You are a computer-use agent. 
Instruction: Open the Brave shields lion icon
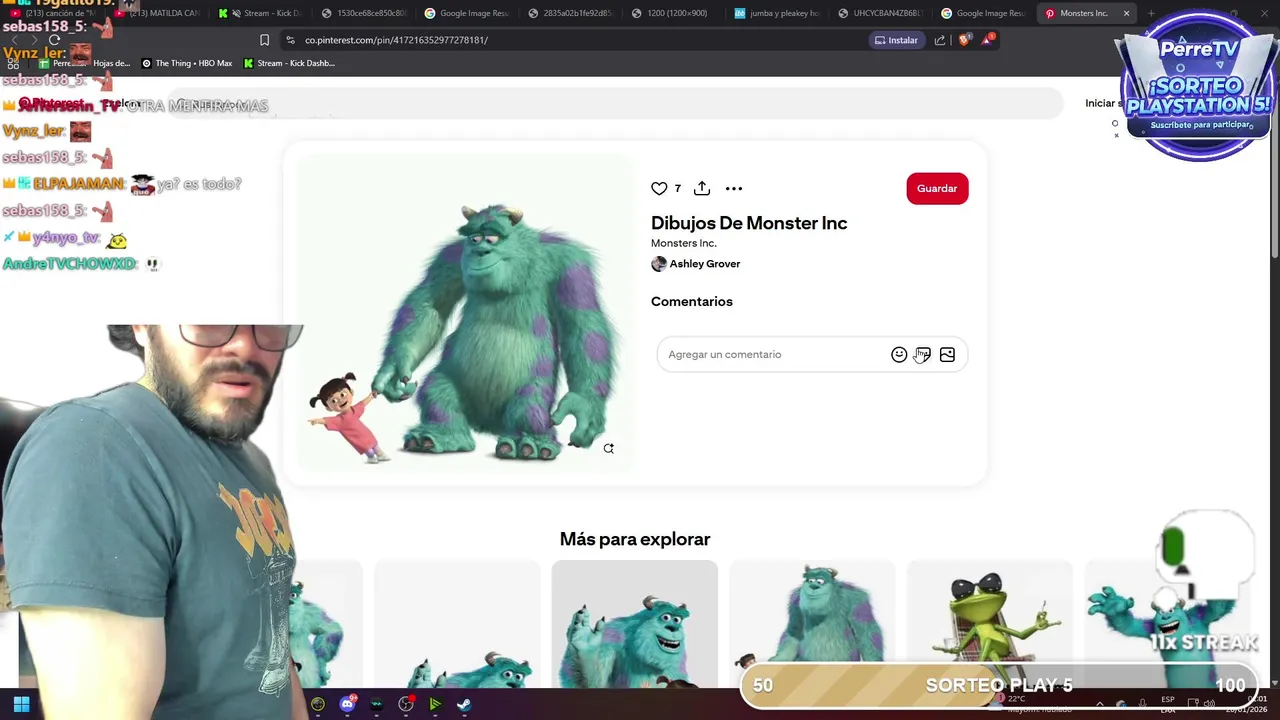(x=964, y=40)
